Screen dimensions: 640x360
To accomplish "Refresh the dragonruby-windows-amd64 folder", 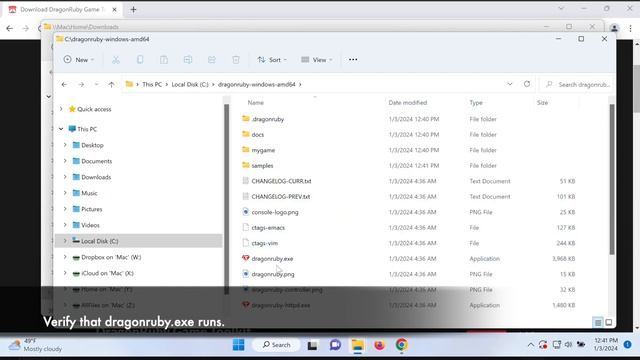I will [x=527, y=84].
